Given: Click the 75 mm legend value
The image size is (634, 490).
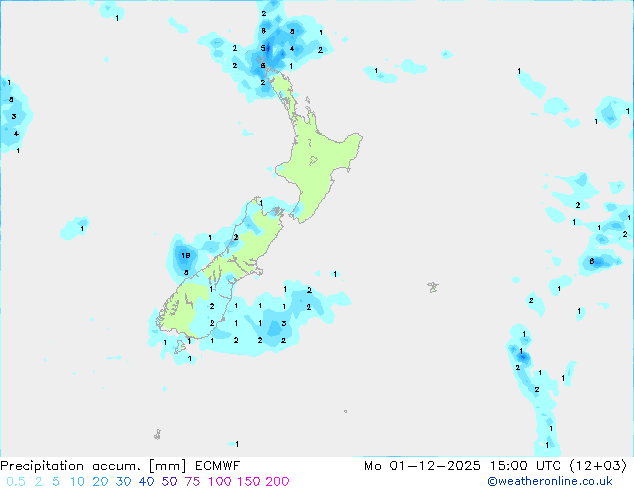Looking at the screenshot, I should pos(192,482).
